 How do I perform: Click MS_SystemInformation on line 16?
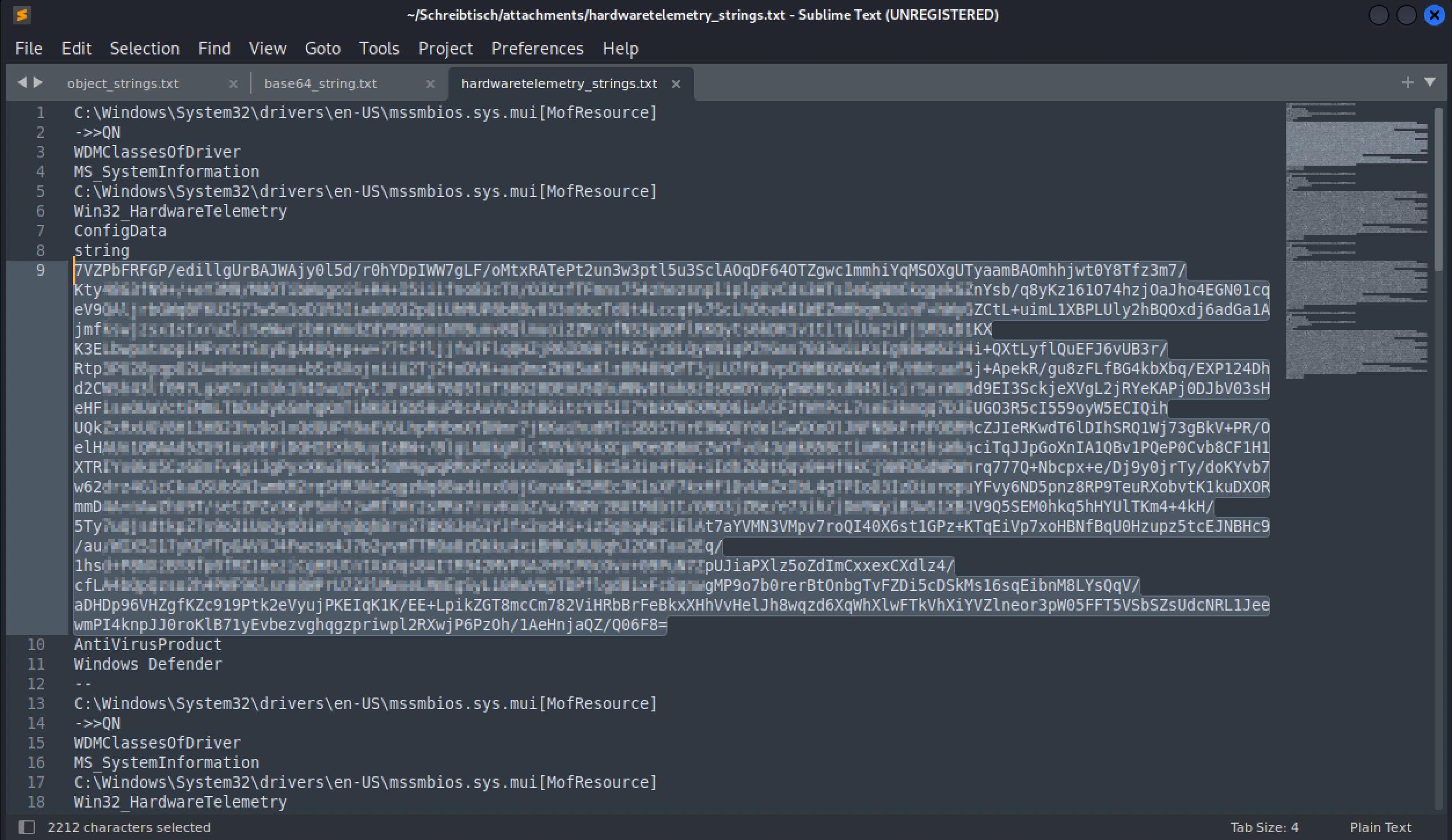tap(167, 763)
